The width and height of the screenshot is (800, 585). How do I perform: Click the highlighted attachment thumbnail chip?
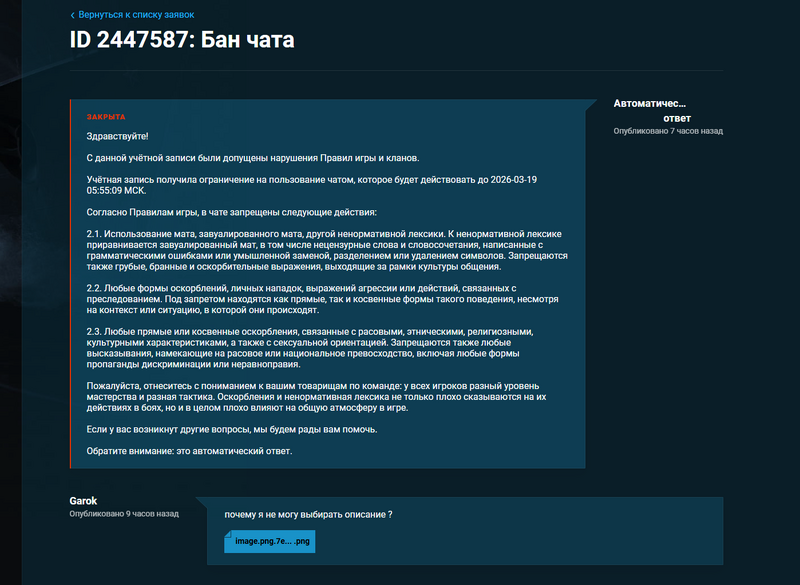tap(270, 541)
